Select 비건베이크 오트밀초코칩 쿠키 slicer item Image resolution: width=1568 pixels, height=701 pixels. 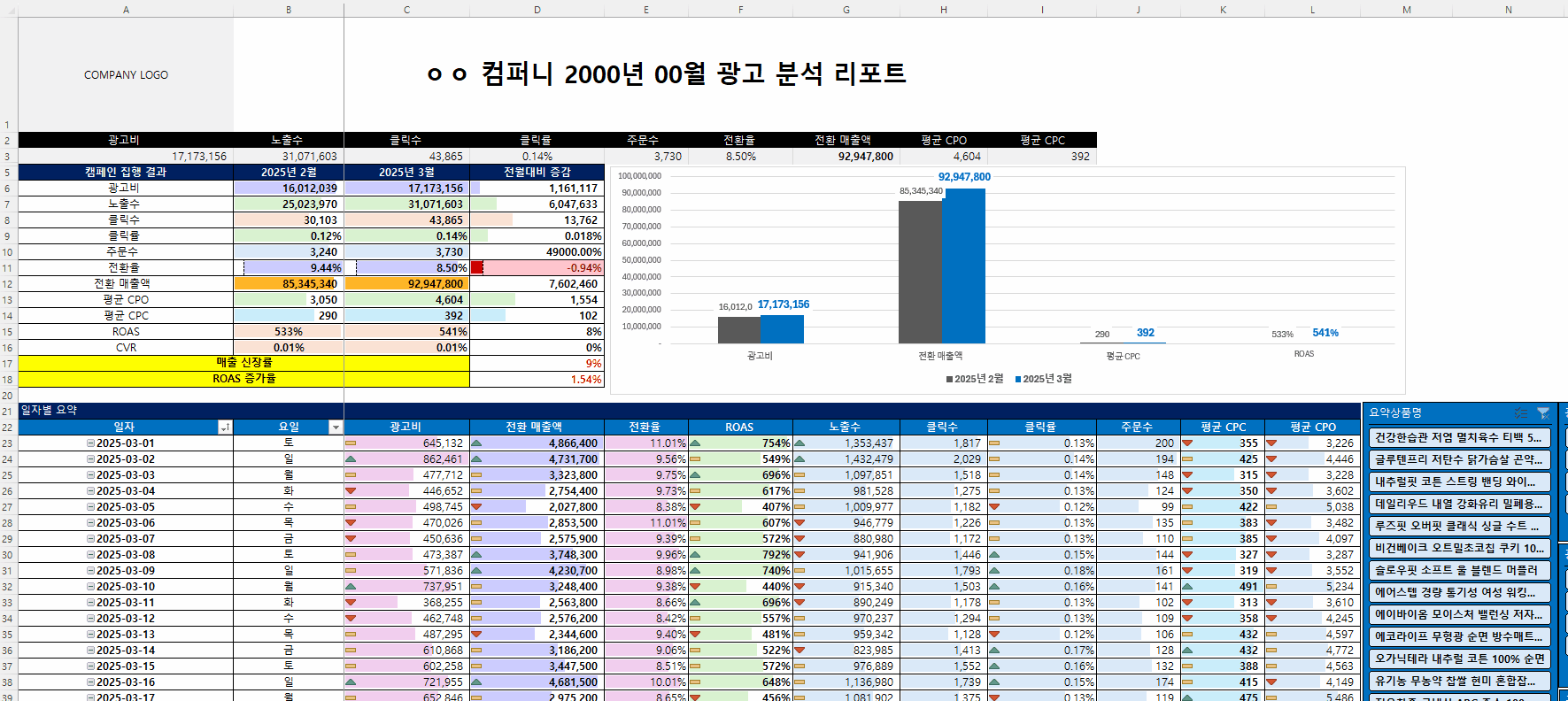click(1459, 548)
